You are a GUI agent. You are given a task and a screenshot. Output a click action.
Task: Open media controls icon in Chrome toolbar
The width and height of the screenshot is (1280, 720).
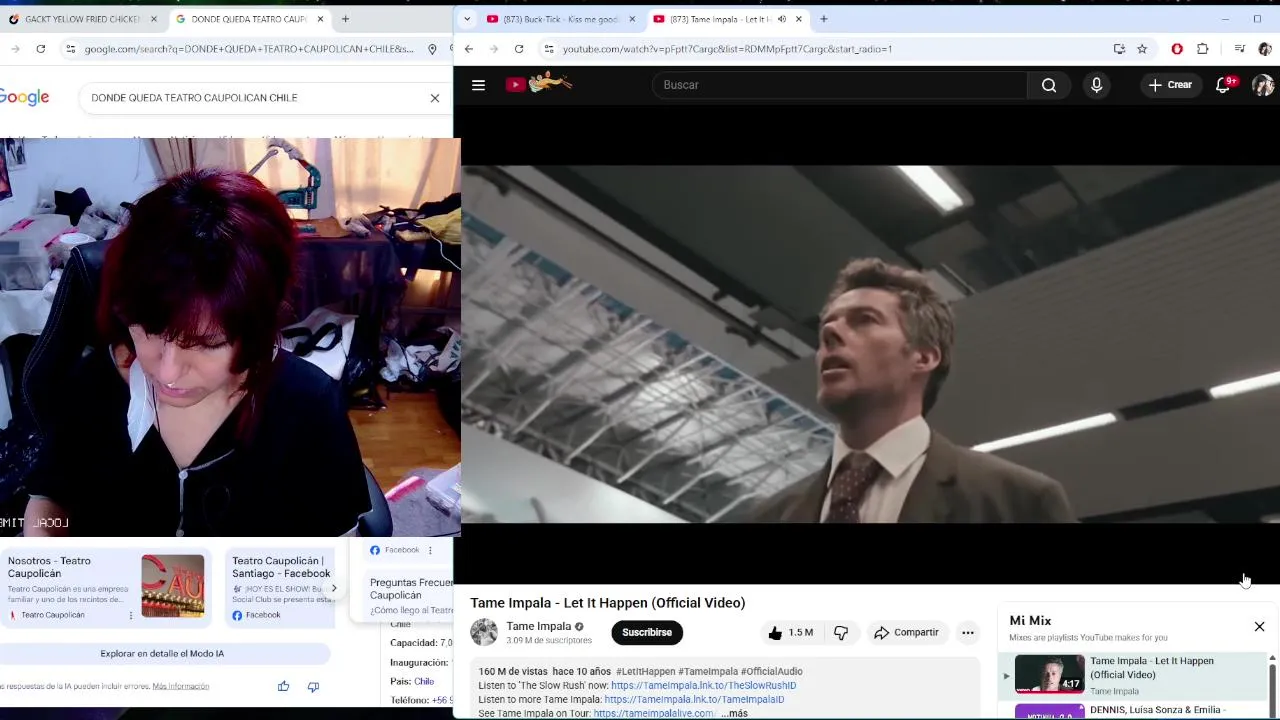[x=1239, y=48]
